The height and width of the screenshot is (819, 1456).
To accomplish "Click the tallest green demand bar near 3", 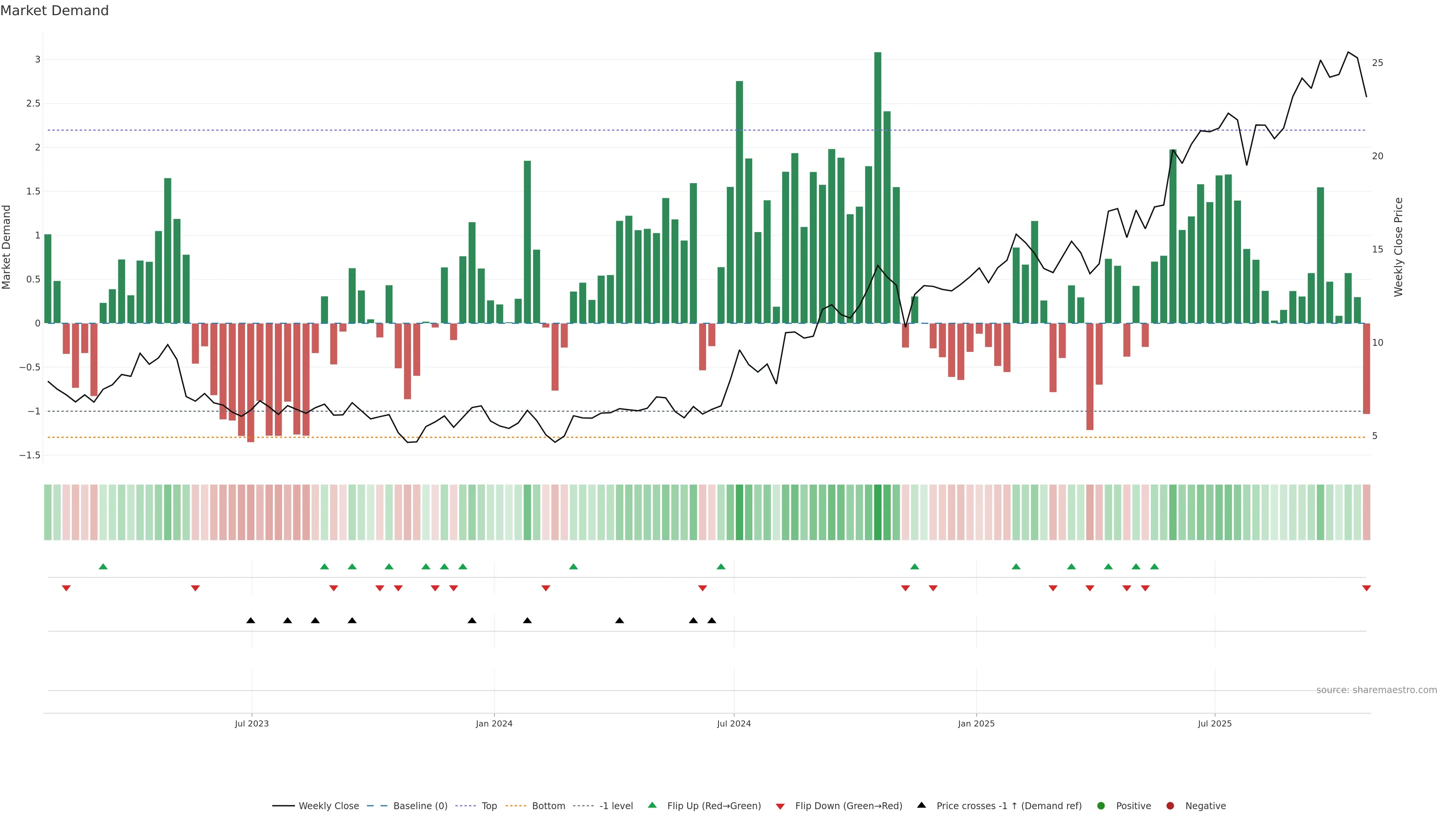I will coord(877,187).
